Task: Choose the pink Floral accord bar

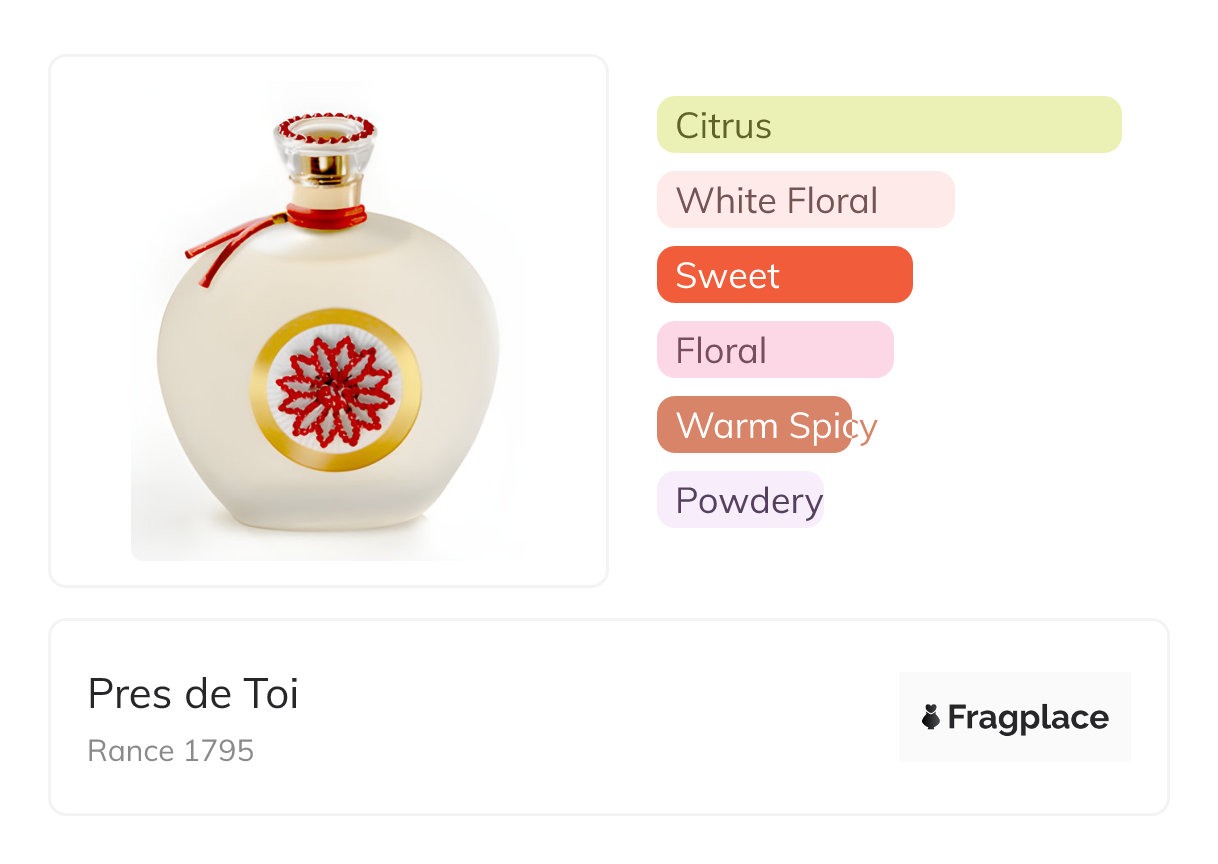Action: click(774, 350)
